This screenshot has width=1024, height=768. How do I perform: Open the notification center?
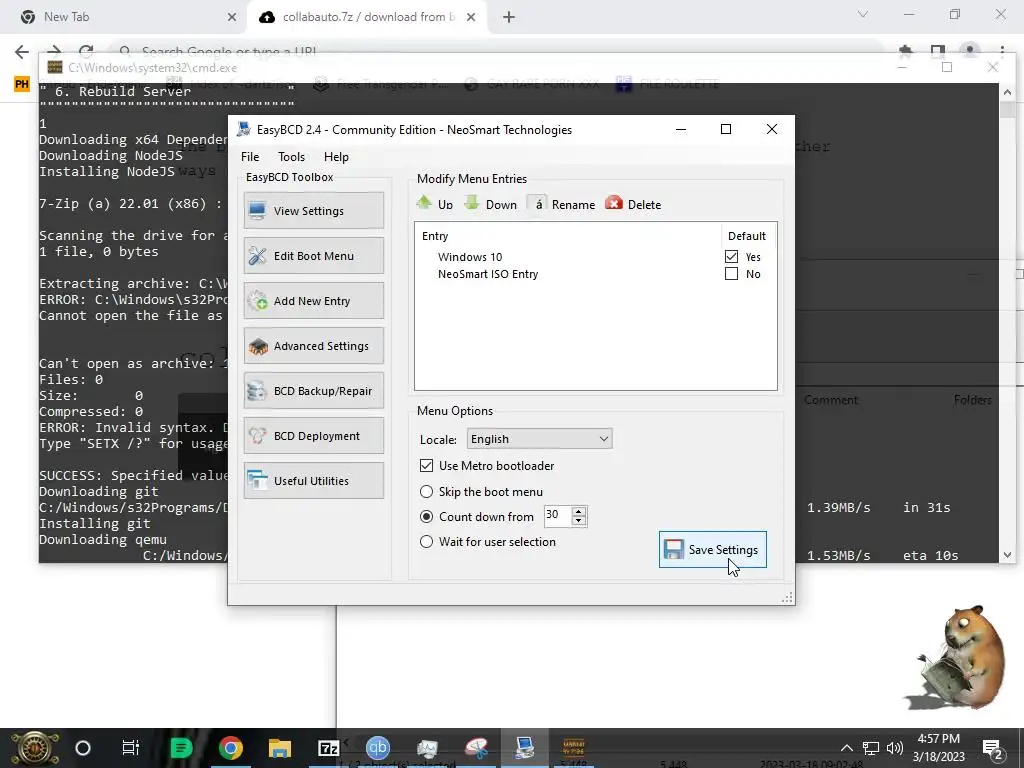992,748
